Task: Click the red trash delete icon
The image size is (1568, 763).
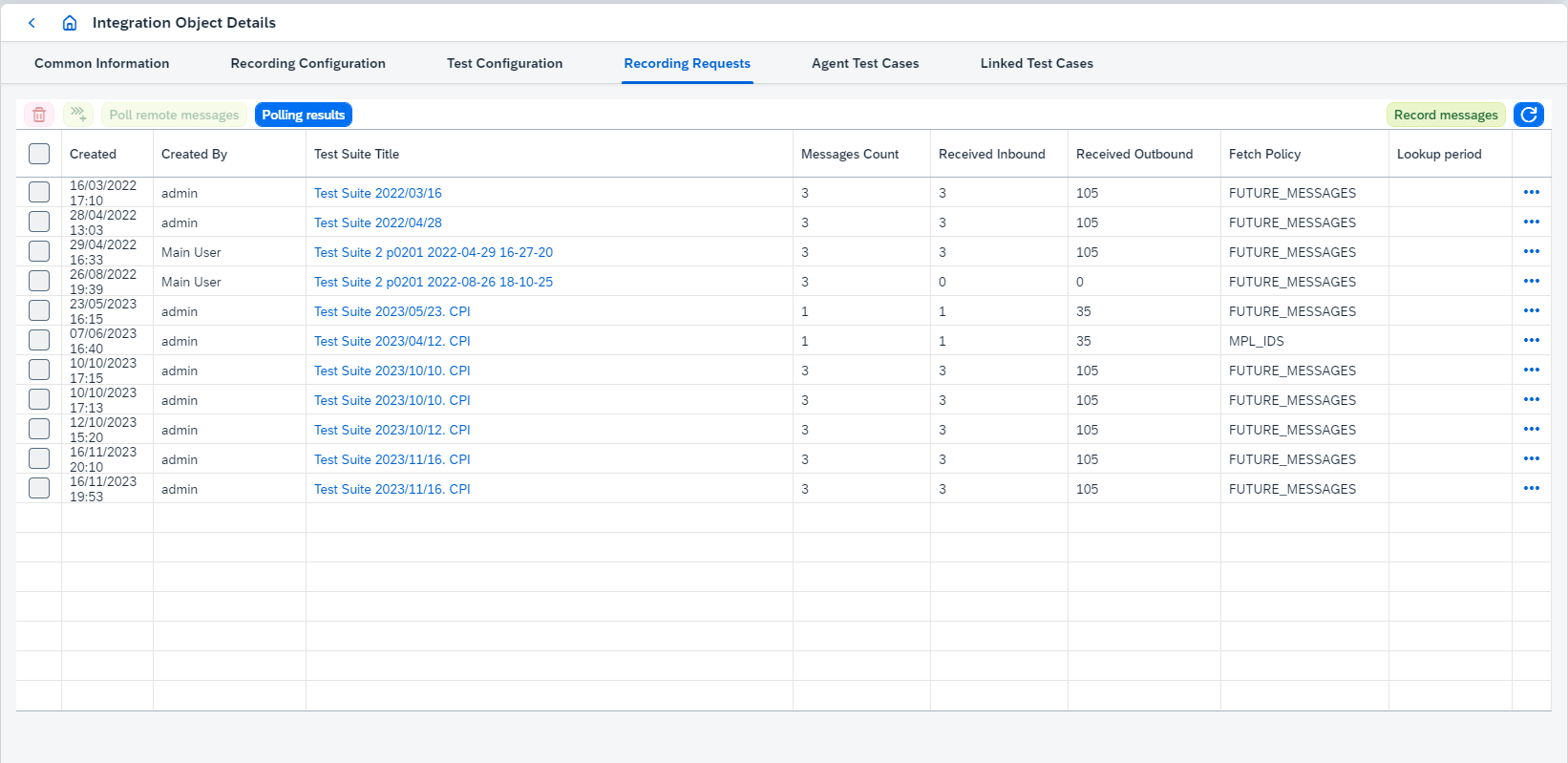Action: 39,115
